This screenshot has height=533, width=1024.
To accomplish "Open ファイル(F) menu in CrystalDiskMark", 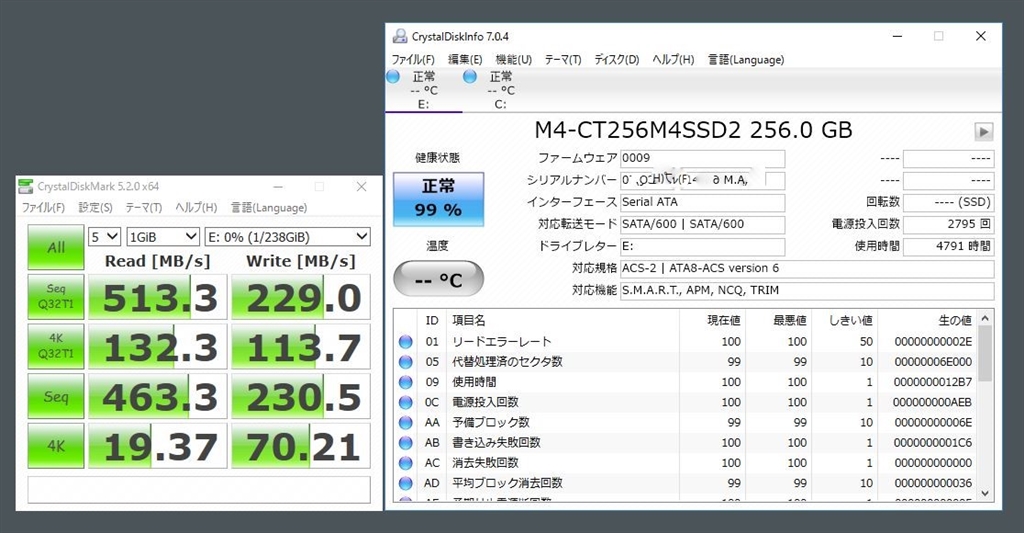I will [43, 208].
